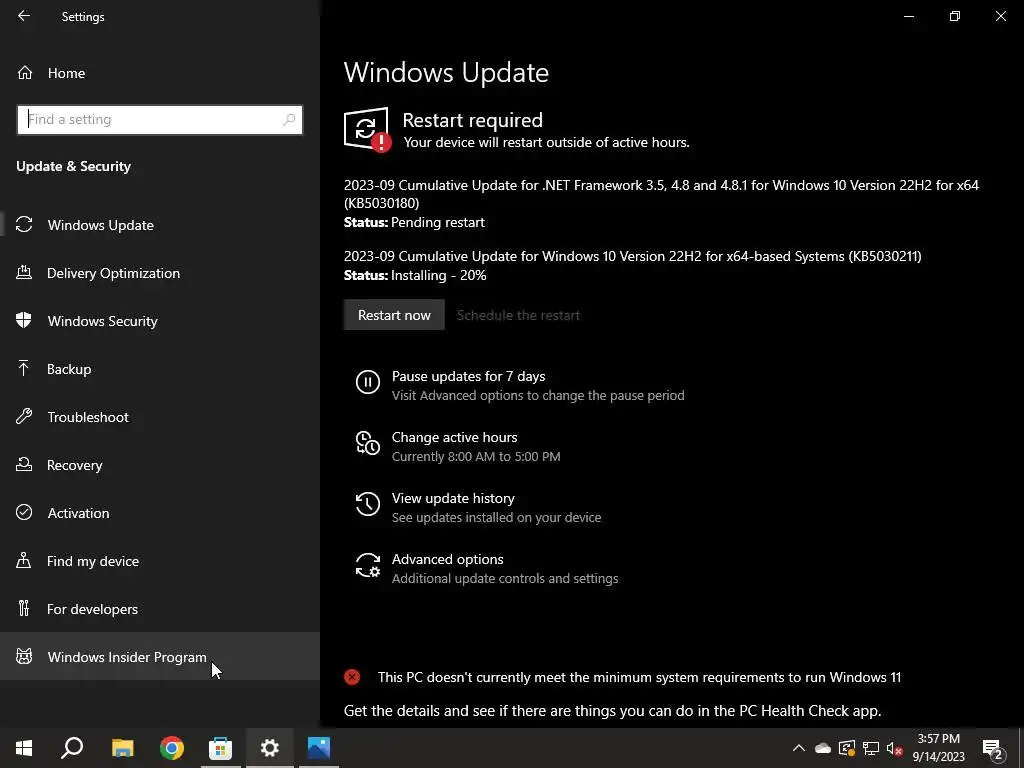Click the restart required status icon

click(x=367, y=129)
